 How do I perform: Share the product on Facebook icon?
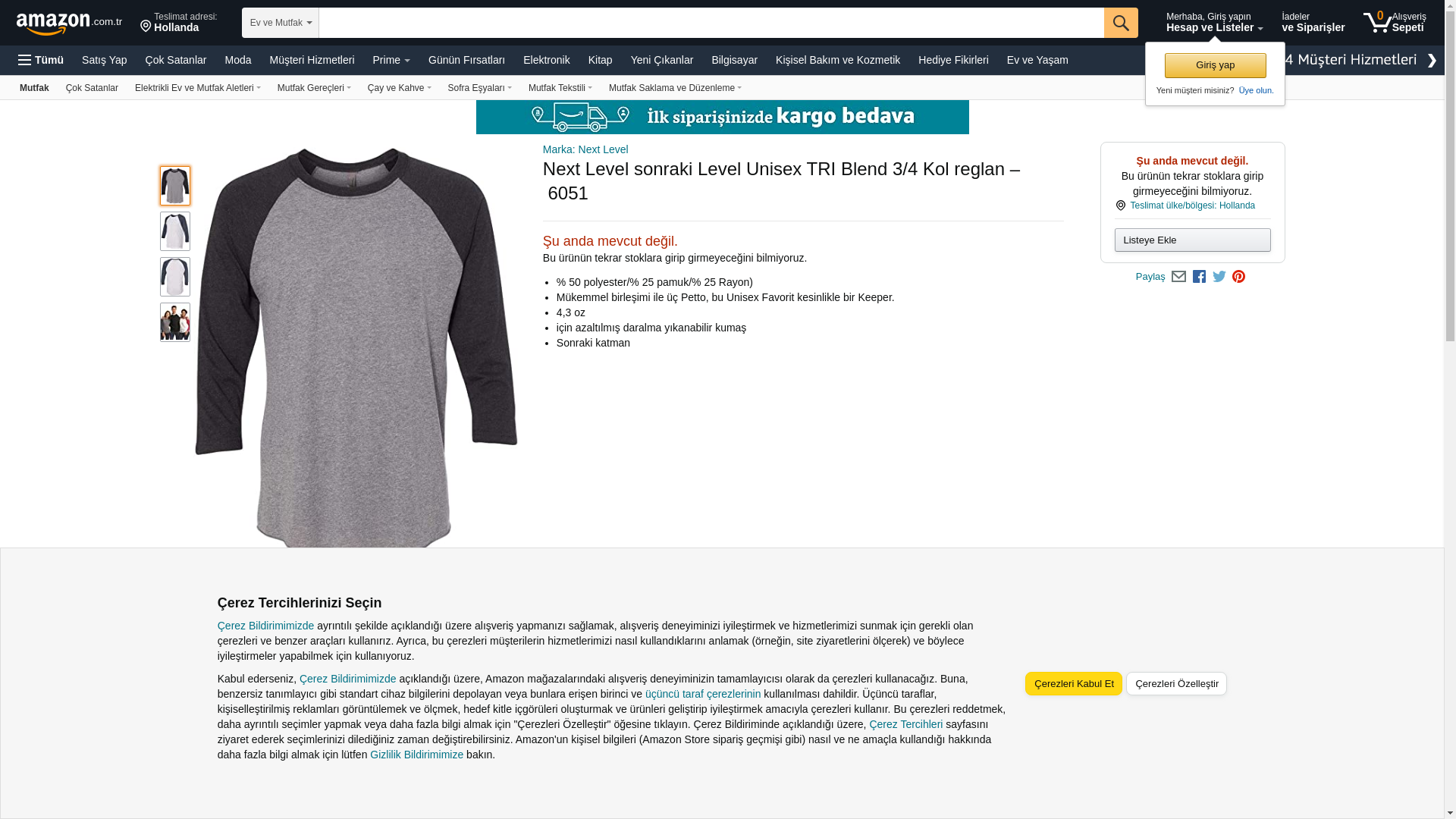[1199, 277]
